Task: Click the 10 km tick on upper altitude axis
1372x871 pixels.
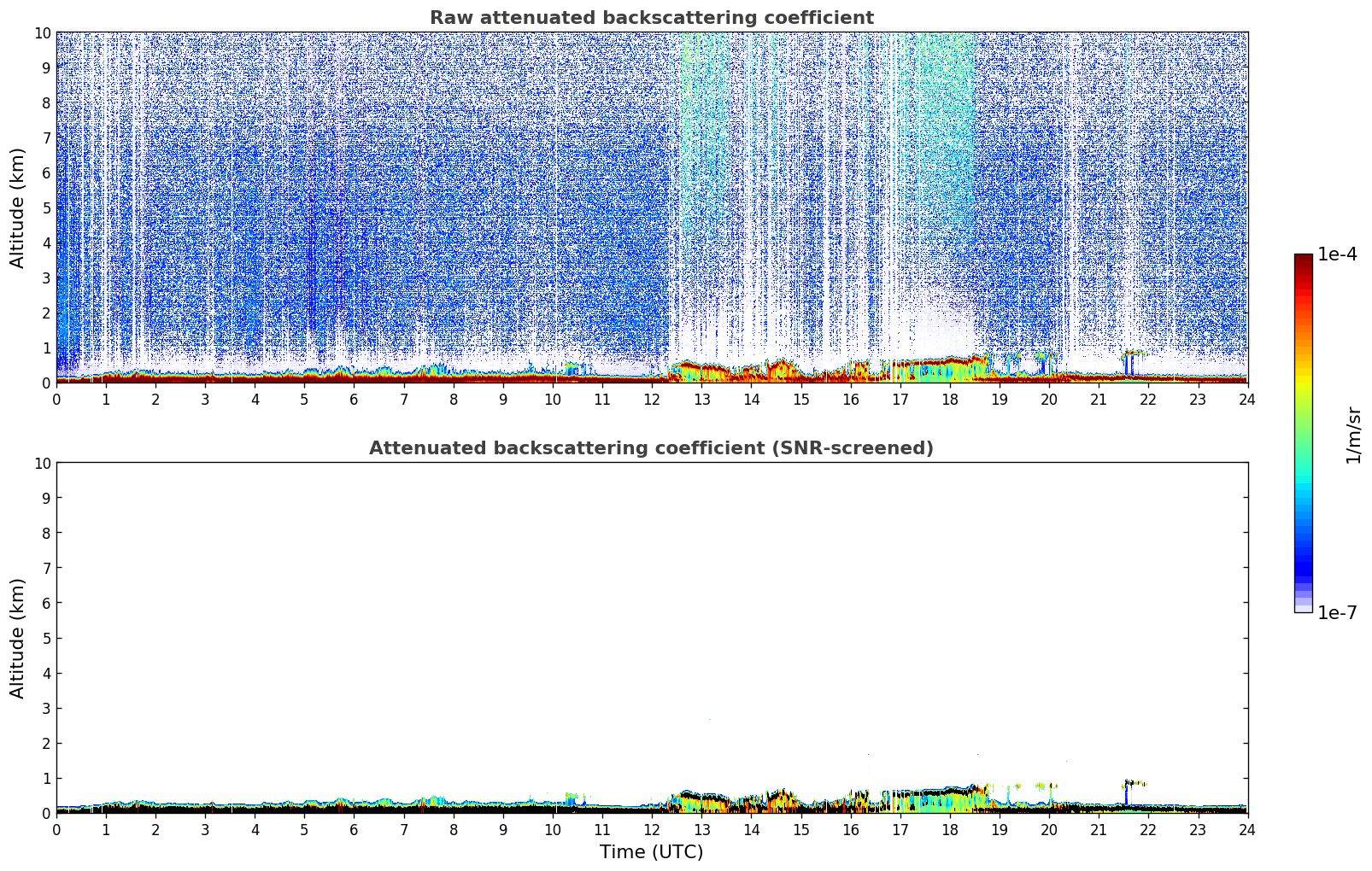Action: (43, 32)
